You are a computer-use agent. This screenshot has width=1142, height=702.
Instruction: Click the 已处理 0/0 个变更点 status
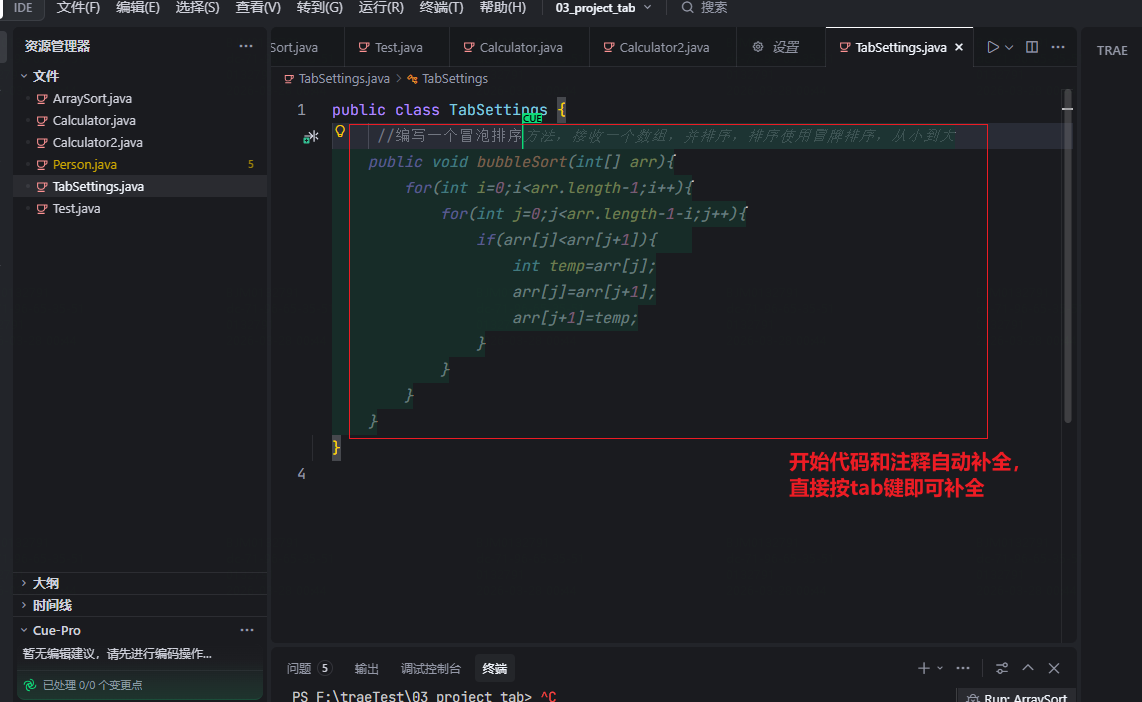[92, 685]
